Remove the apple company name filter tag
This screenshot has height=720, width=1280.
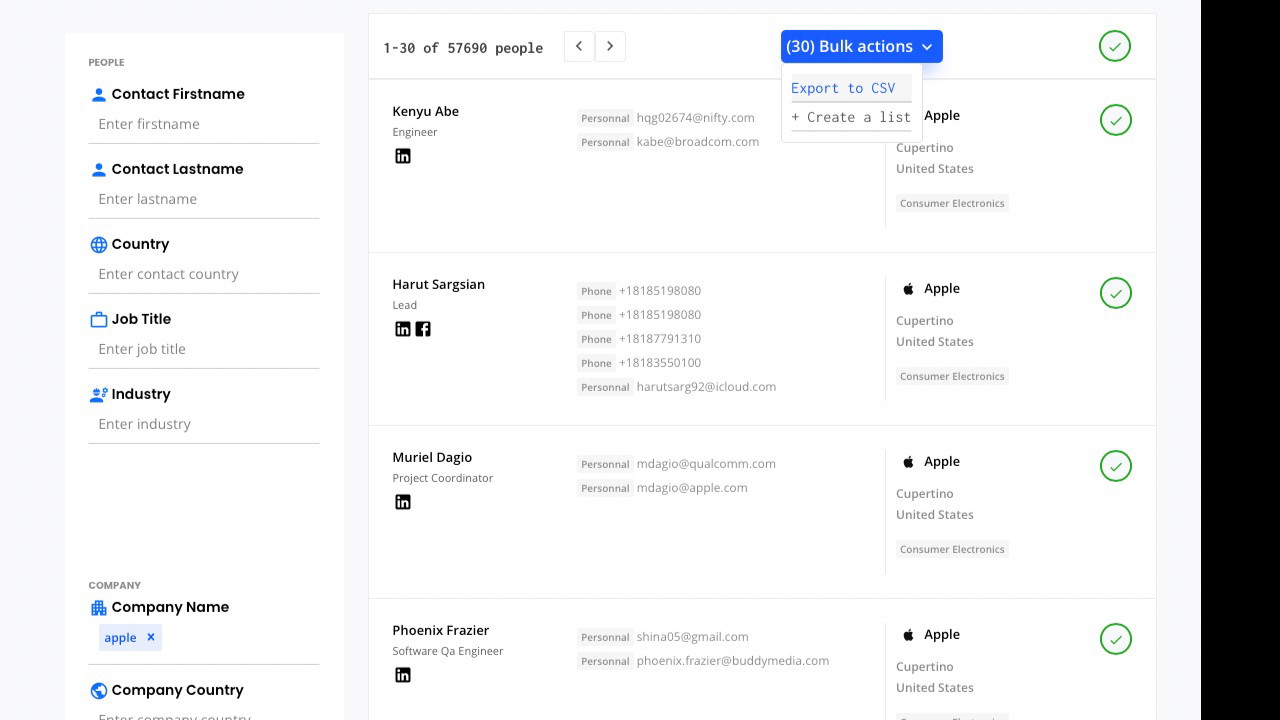pyautogui.click(x=151, y=637)
